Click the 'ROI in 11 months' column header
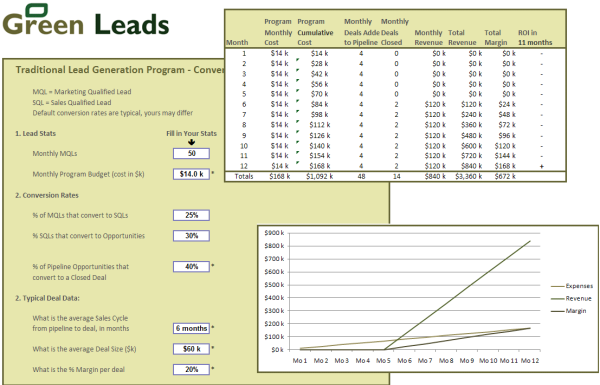 click(535, 38)
